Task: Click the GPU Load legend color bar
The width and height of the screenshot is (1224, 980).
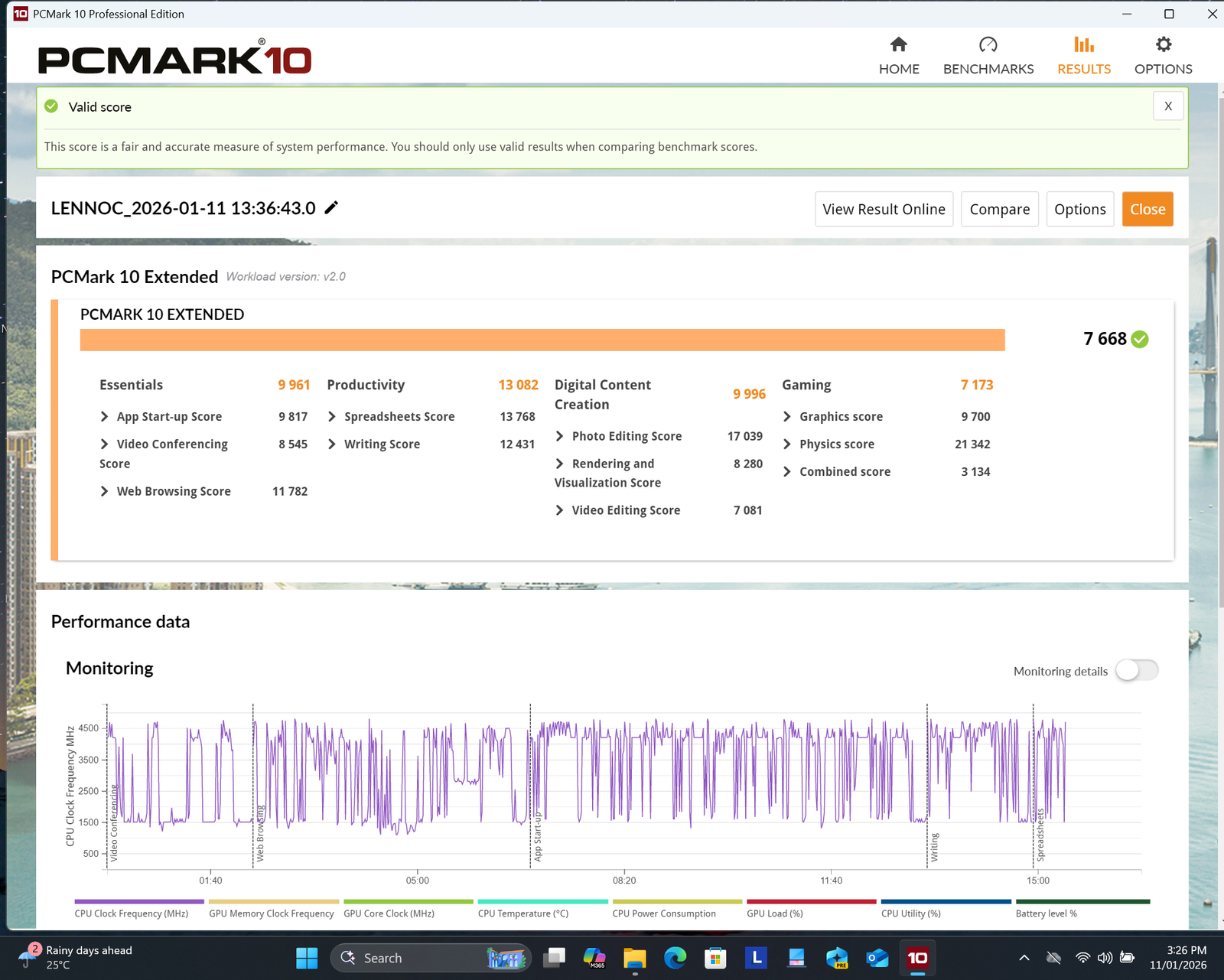Action: [811, 902]
